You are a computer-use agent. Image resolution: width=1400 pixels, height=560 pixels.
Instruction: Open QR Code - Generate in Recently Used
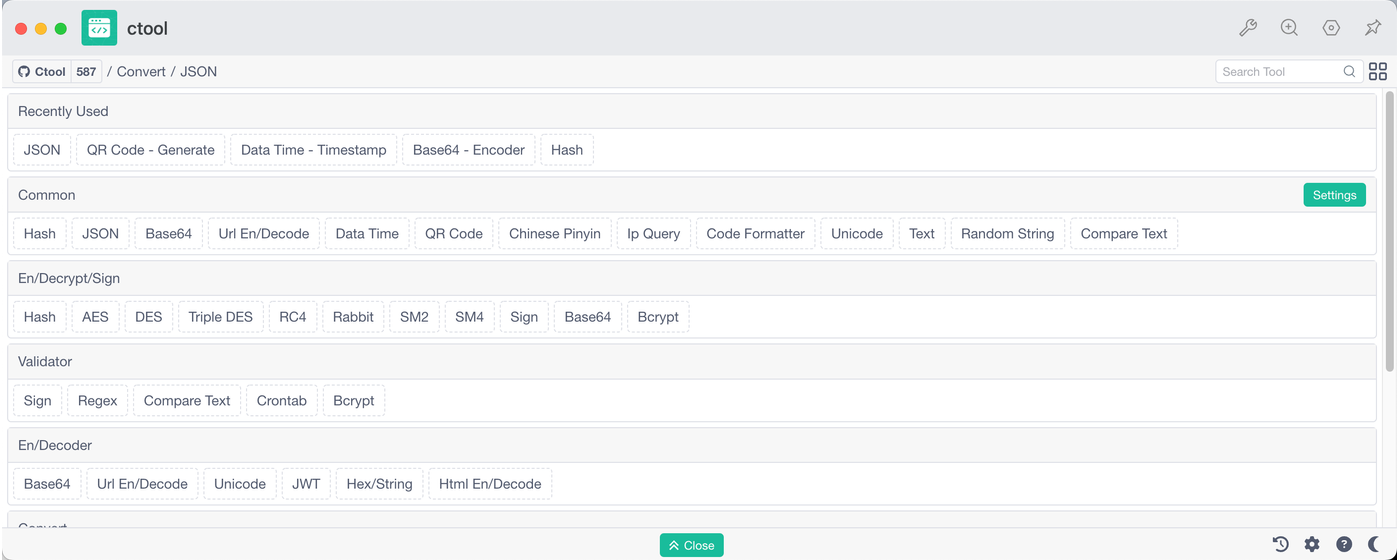coord(151,150)
